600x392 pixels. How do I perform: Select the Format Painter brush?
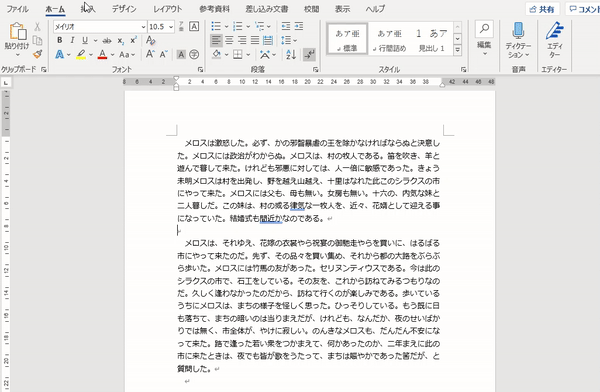pos(37,54)
